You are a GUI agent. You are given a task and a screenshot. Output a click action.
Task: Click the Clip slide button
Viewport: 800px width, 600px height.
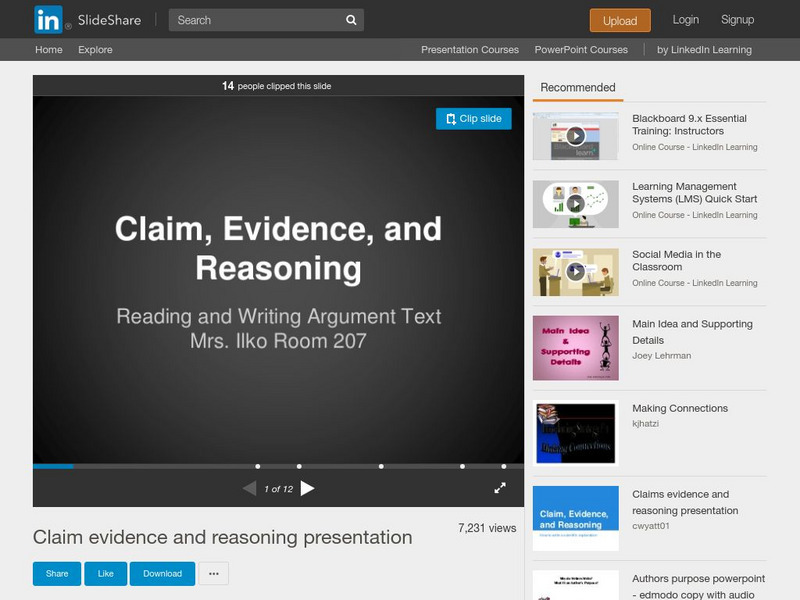coord(474,118)
